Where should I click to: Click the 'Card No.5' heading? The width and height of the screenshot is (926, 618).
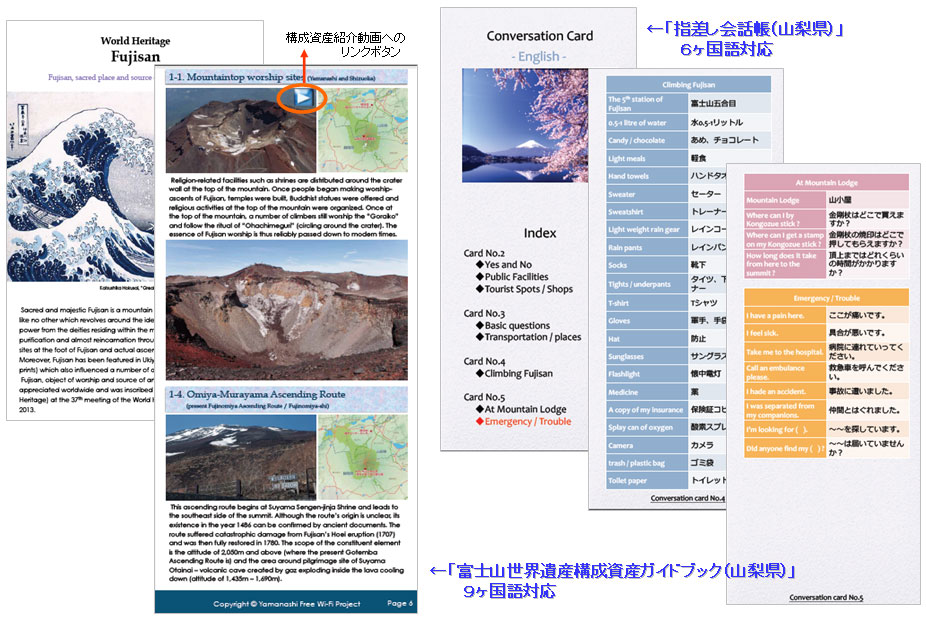click(484, 397)
